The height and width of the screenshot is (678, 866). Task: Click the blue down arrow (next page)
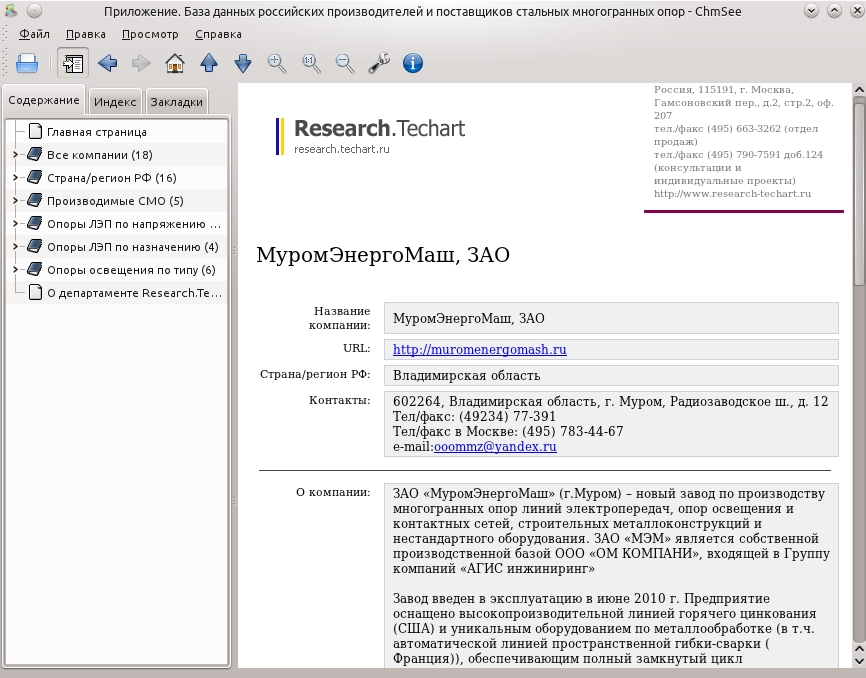[243, 63]
